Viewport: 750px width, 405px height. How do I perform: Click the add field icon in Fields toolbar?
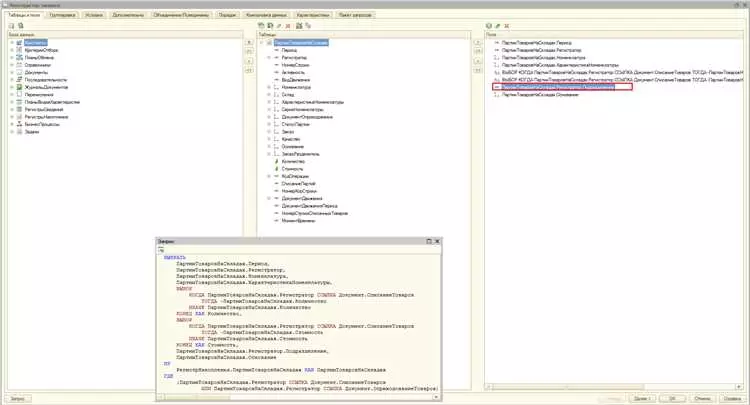click(x=489, y=26)
